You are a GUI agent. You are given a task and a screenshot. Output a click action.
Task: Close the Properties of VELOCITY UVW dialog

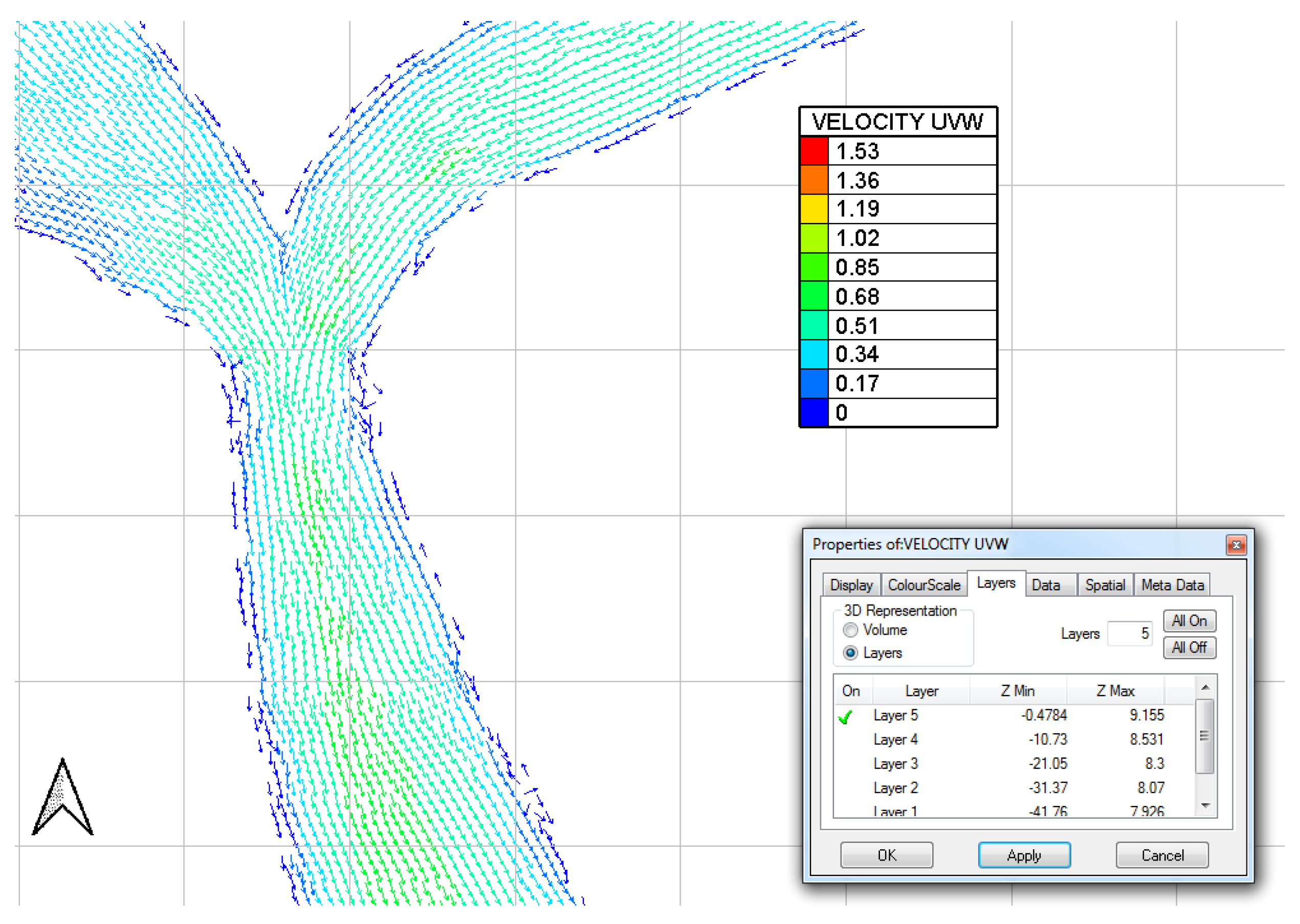coord(1236,545)
